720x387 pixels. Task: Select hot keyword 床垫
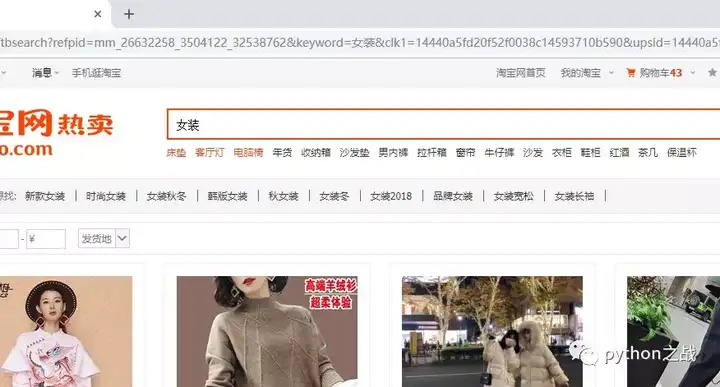[x=176, y=152]
